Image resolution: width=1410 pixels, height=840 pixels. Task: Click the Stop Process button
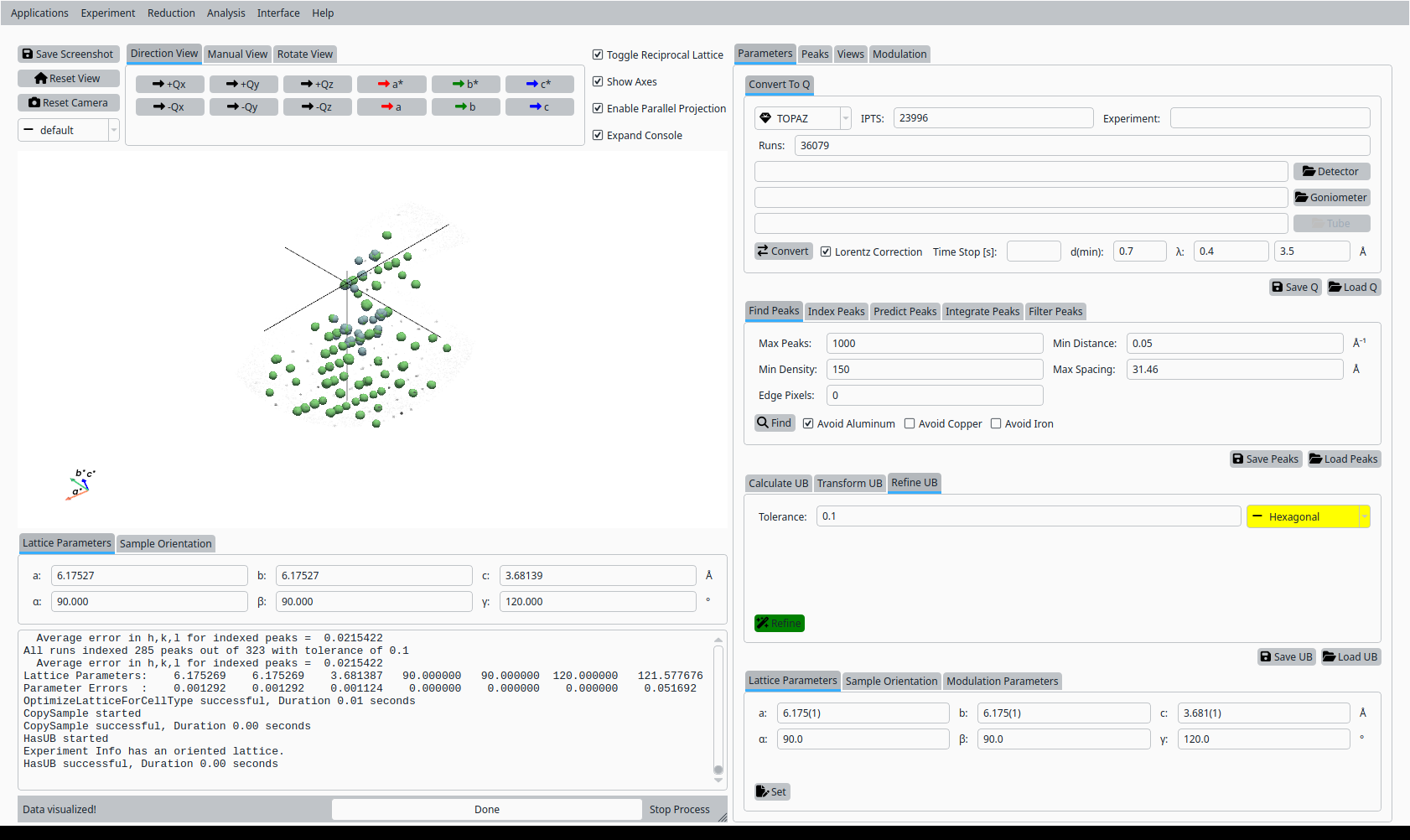click(679, 810)
